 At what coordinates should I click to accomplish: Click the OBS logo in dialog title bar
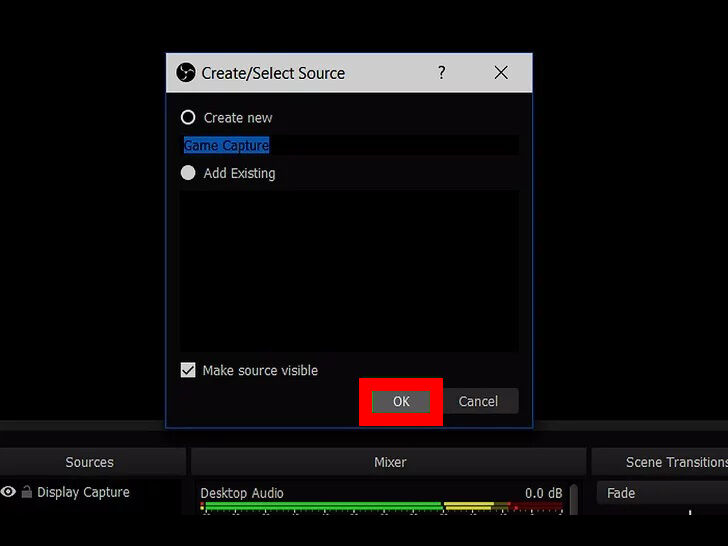tap(185, 73)
